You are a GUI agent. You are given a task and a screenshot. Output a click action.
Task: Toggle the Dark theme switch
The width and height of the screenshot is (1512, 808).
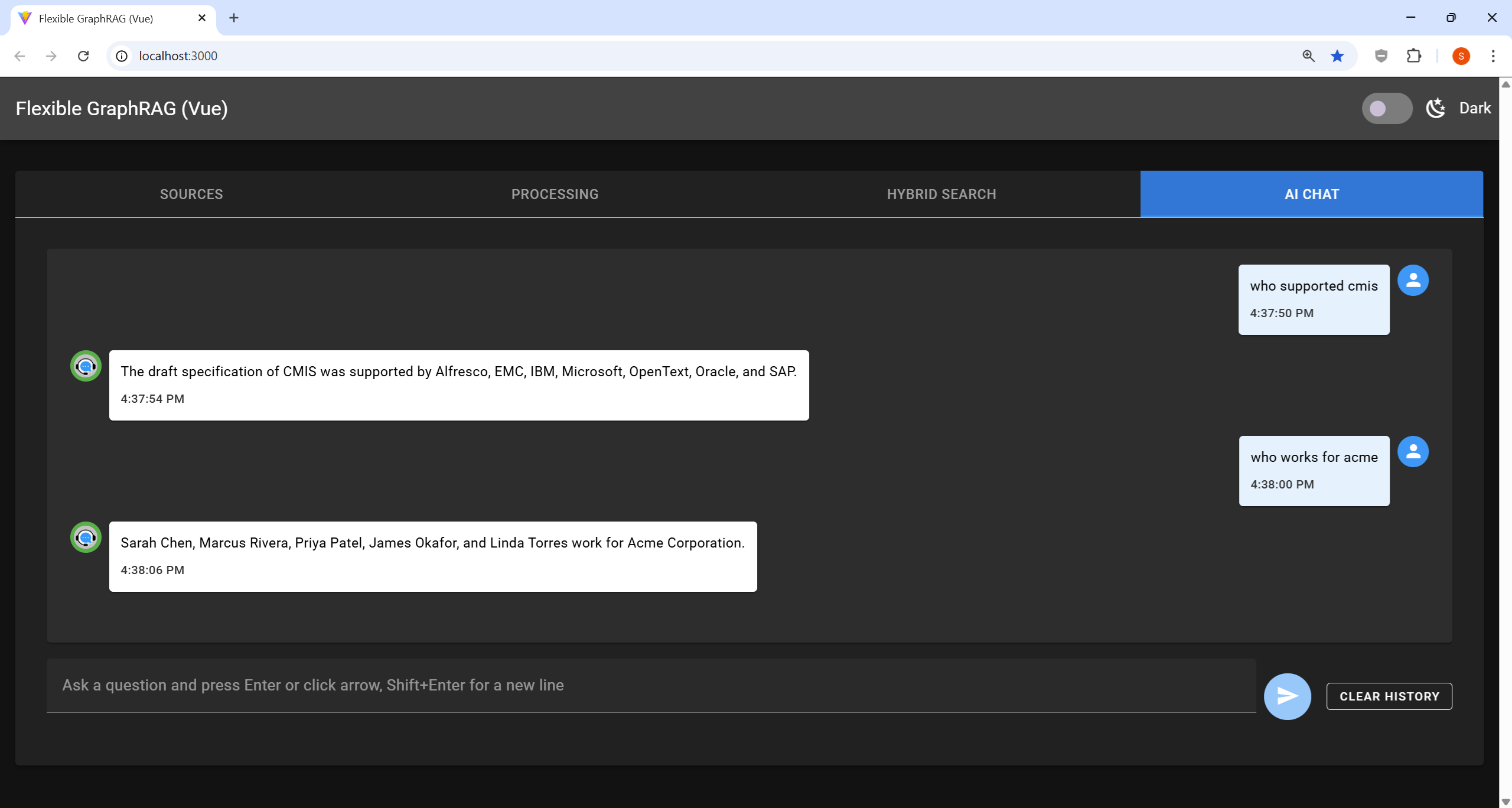pos(1387,109)
